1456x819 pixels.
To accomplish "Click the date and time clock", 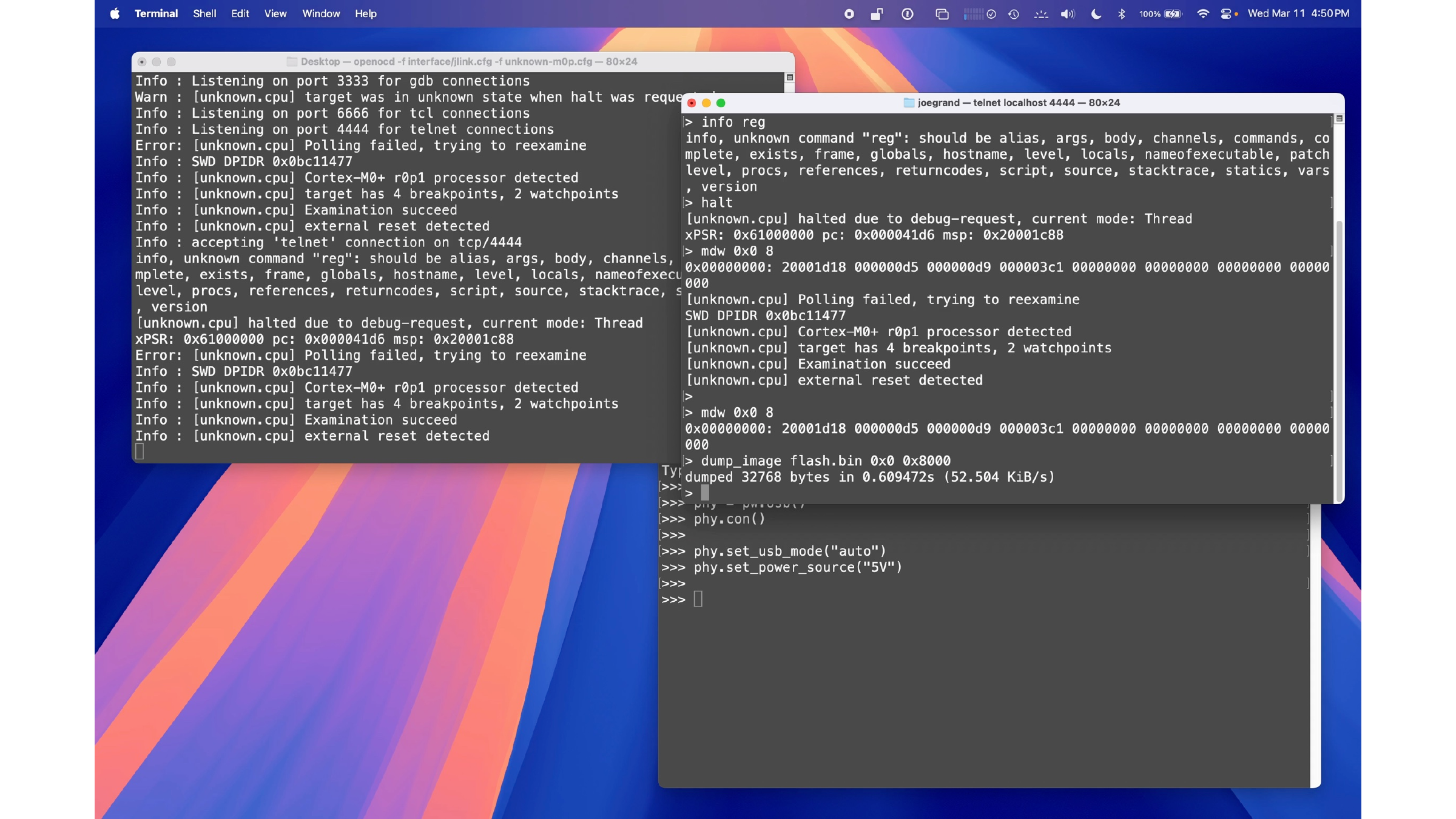I will click(1298, 13).
